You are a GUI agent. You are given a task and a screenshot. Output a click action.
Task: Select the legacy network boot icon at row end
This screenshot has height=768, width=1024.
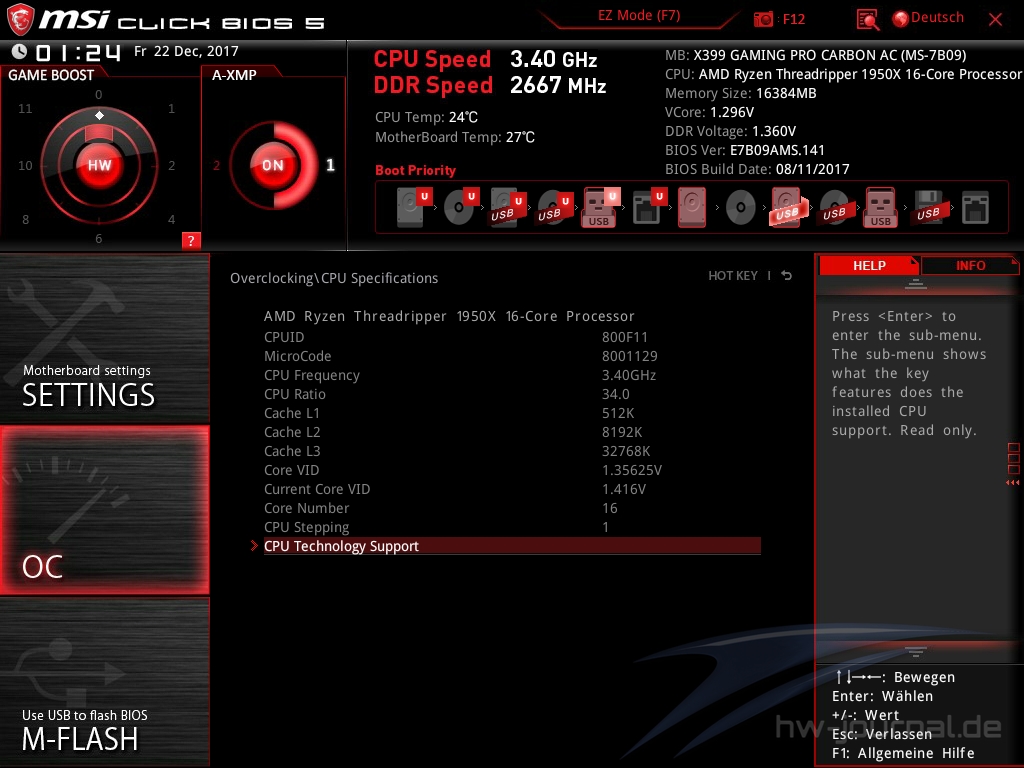tap(975, 208)
